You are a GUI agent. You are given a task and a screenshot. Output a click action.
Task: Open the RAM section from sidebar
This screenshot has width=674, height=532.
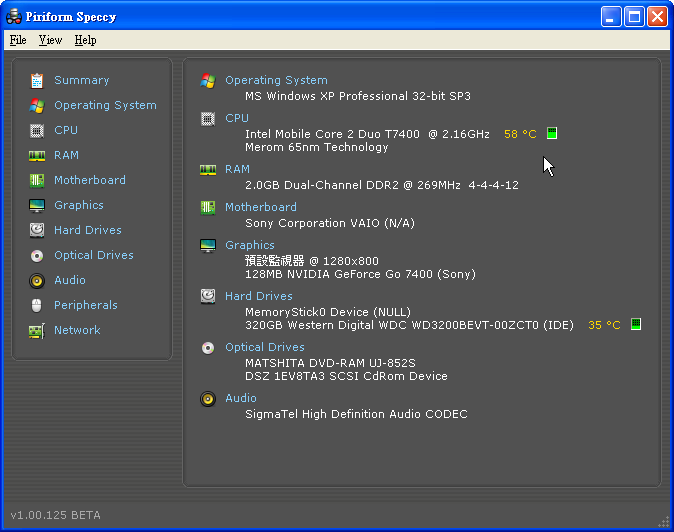pos(66,155)
